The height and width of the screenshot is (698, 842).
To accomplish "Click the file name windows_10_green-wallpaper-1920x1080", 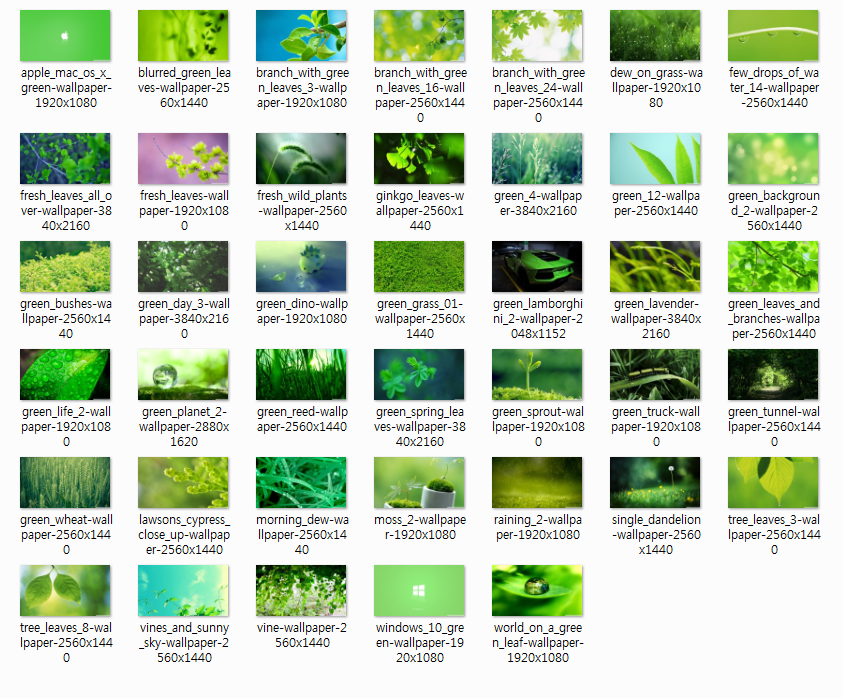I will pyautogui.click(x=420, y=642).
